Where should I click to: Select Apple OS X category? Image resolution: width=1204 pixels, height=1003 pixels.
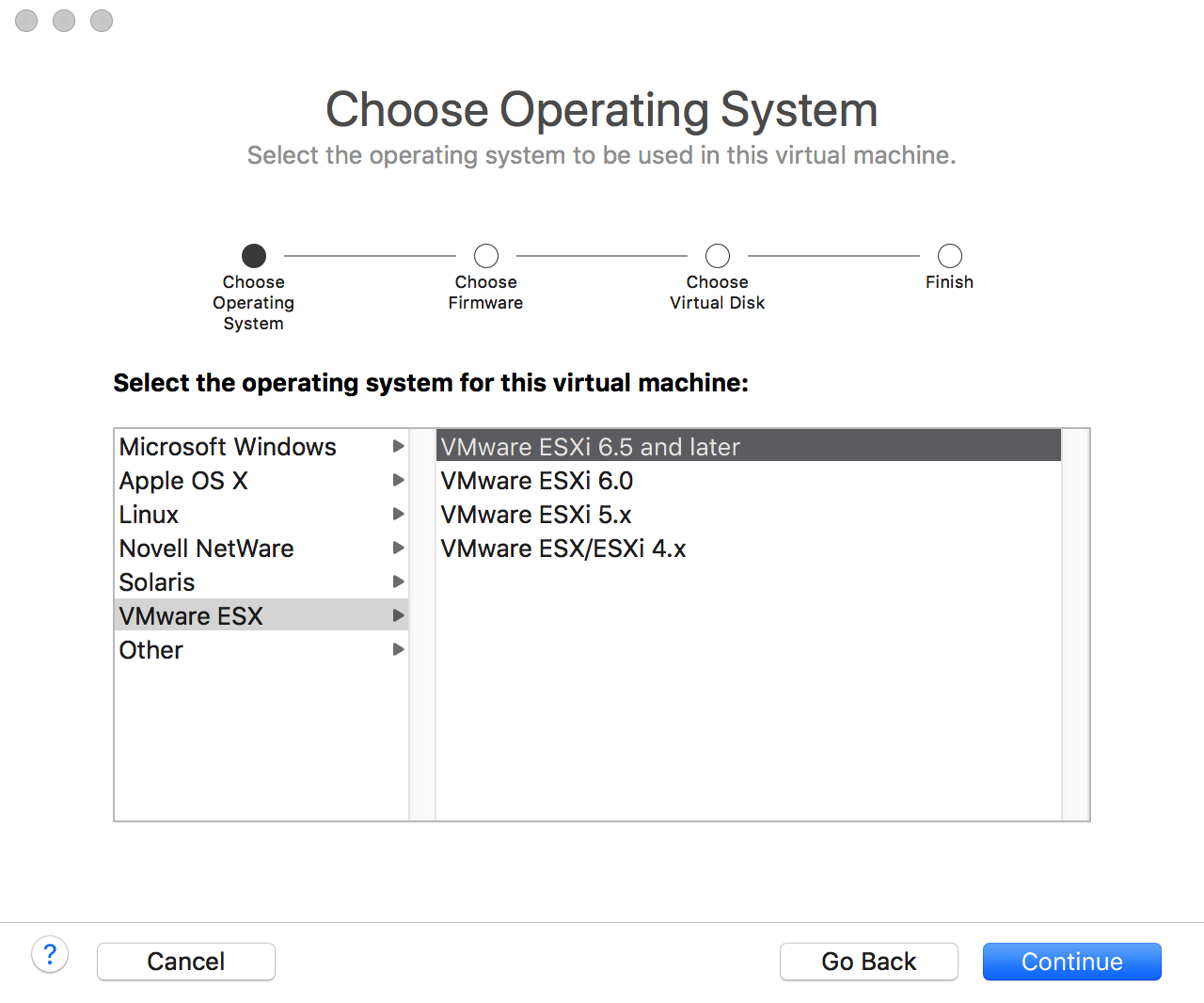183,481
